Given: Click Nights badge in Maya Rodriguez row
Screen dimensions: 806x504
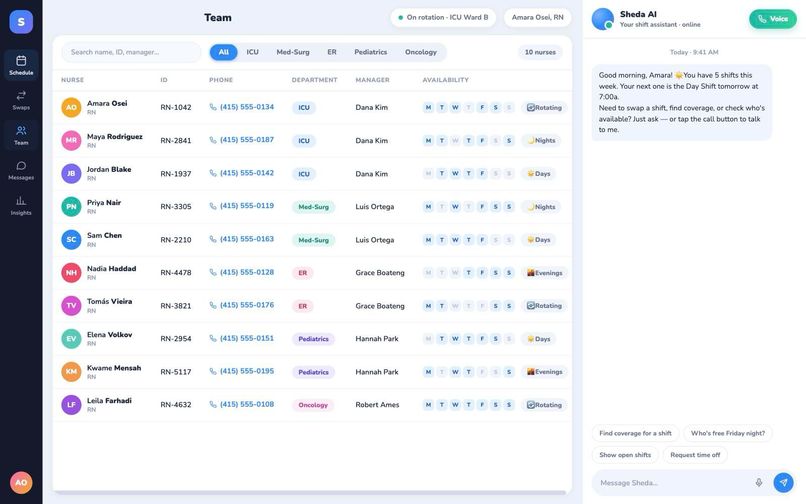Looking at the screenshot, I should tap(541, 140).
